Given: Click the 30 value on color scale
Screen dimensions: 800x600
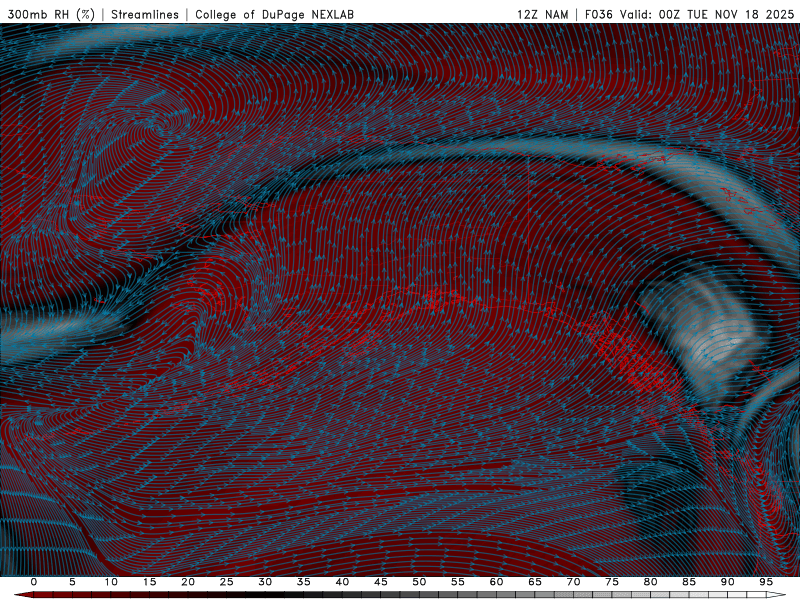Looking at the screenshot, I should coord(265,582).
